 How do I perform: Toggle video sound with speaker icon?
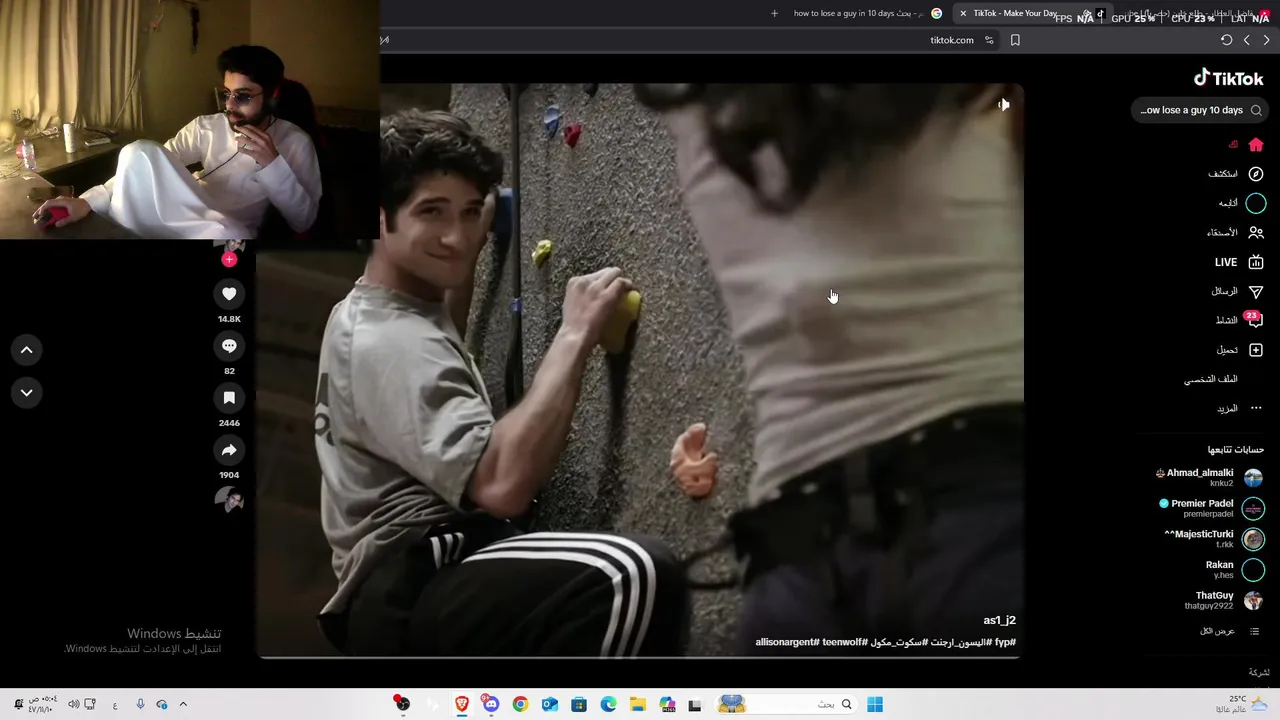click(1003, 104)
